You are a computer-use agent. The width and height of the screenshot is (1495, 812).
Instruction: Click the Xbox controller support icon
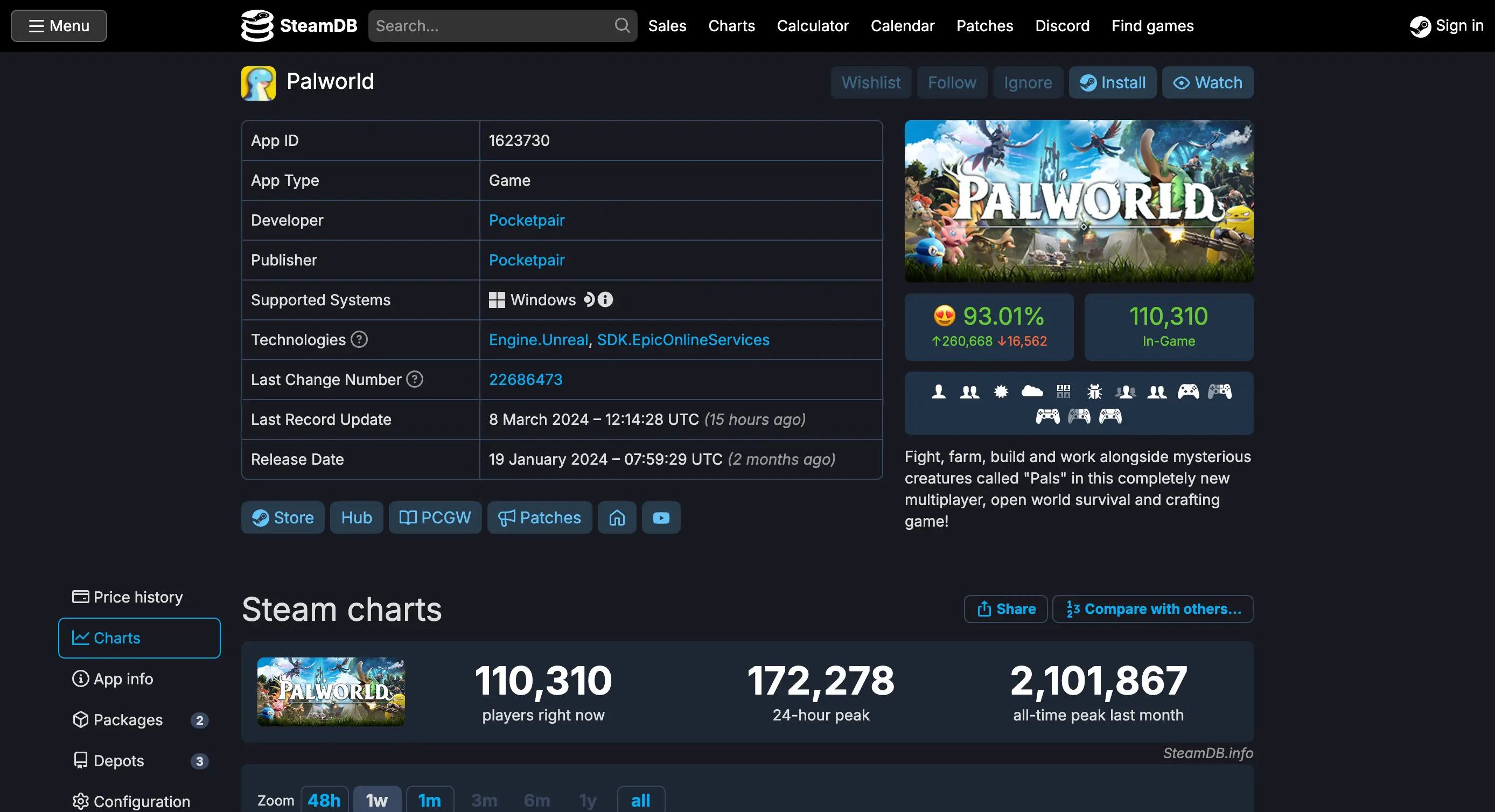click(x=1188, y=392)
